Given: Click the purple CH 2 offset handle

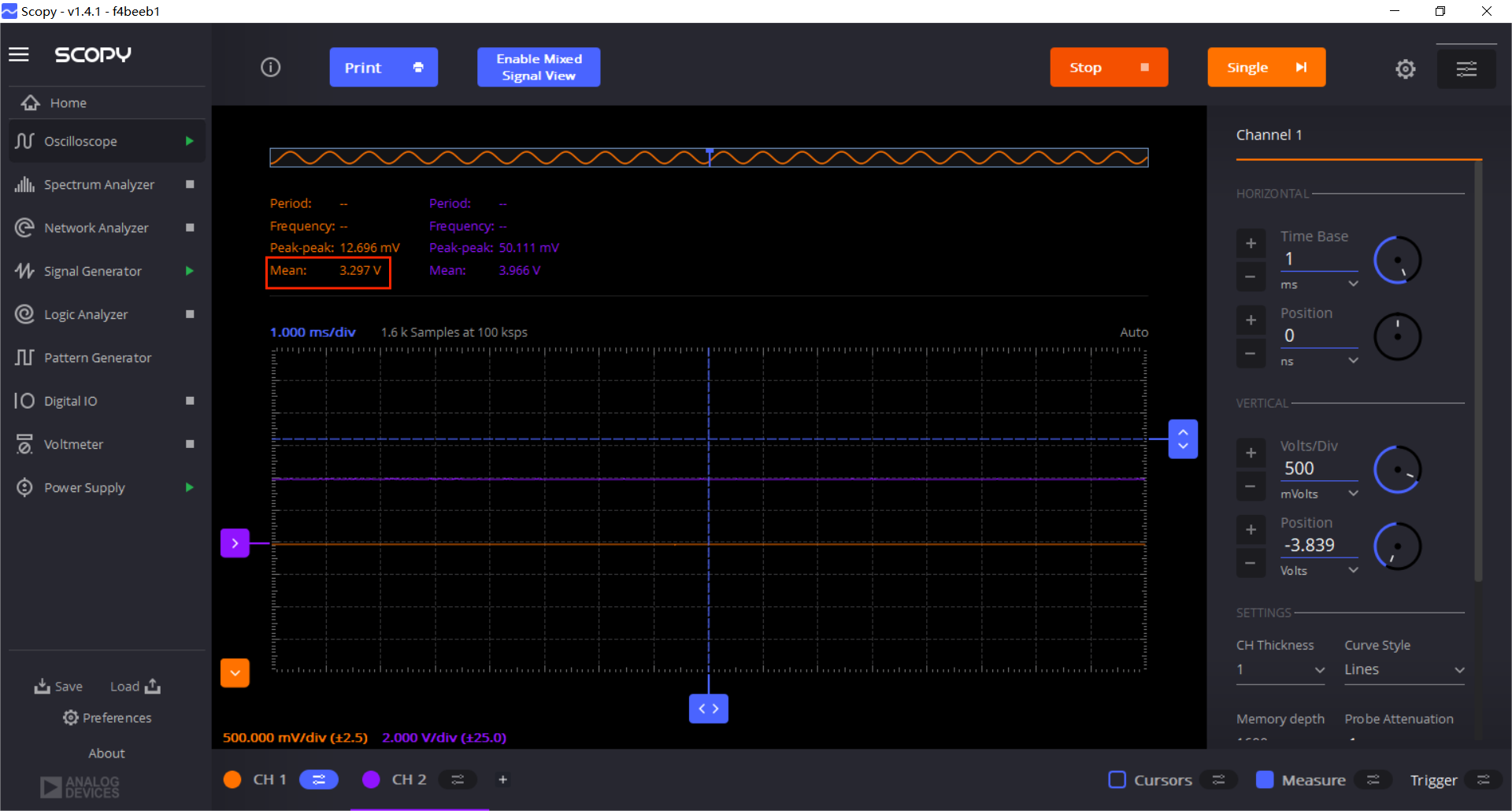Looking at the screenshot, I should (235, 543).
